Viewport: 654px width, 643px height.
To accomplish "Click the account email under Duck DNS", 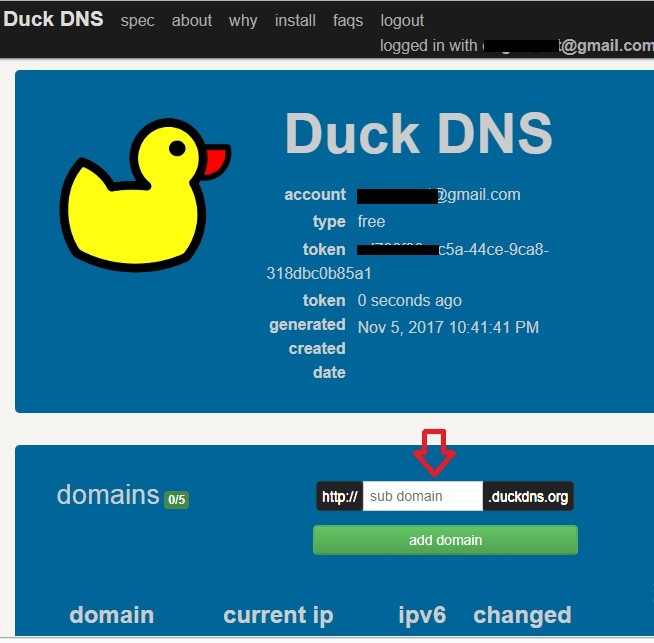I will click(439, 195).
